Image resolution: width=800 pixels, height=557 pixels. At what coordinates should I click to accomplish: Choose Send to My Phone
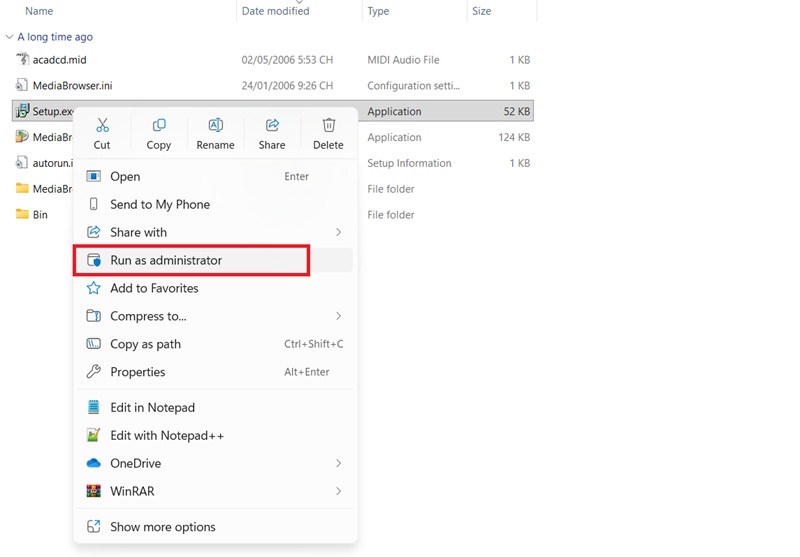tap(214, 204)
